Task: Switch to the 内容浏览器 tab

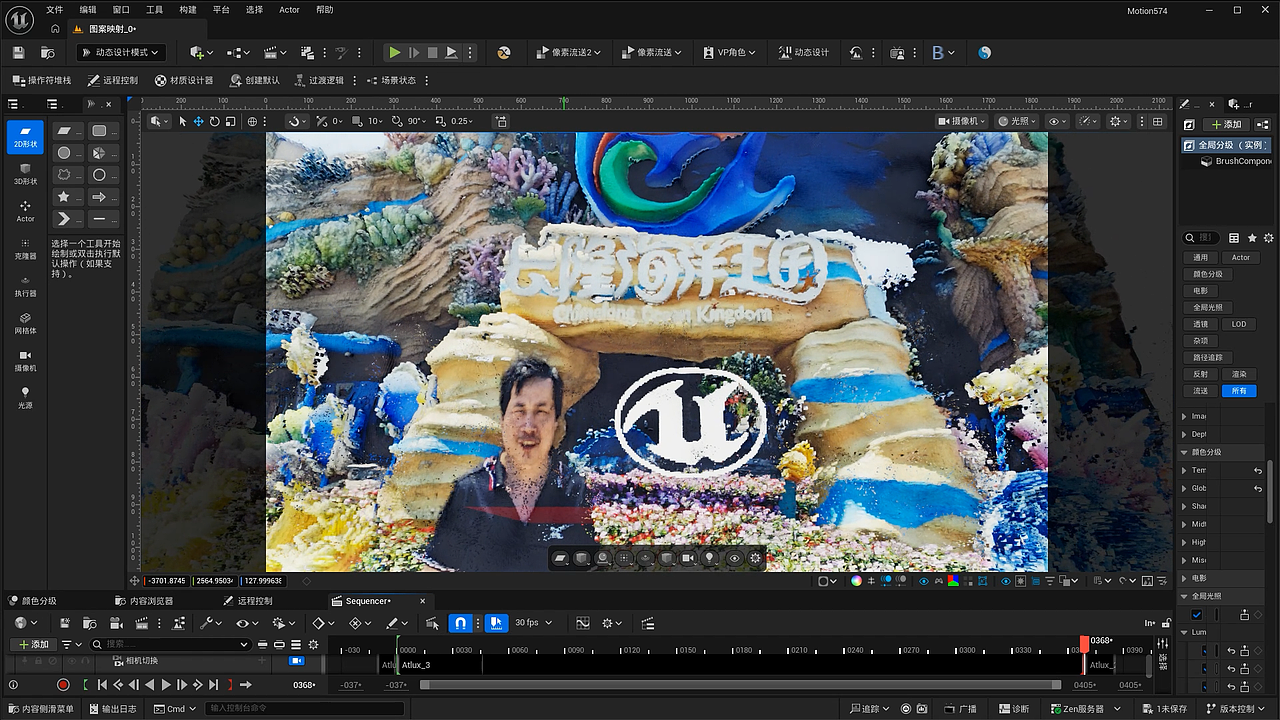Action: tap(144, 601)
